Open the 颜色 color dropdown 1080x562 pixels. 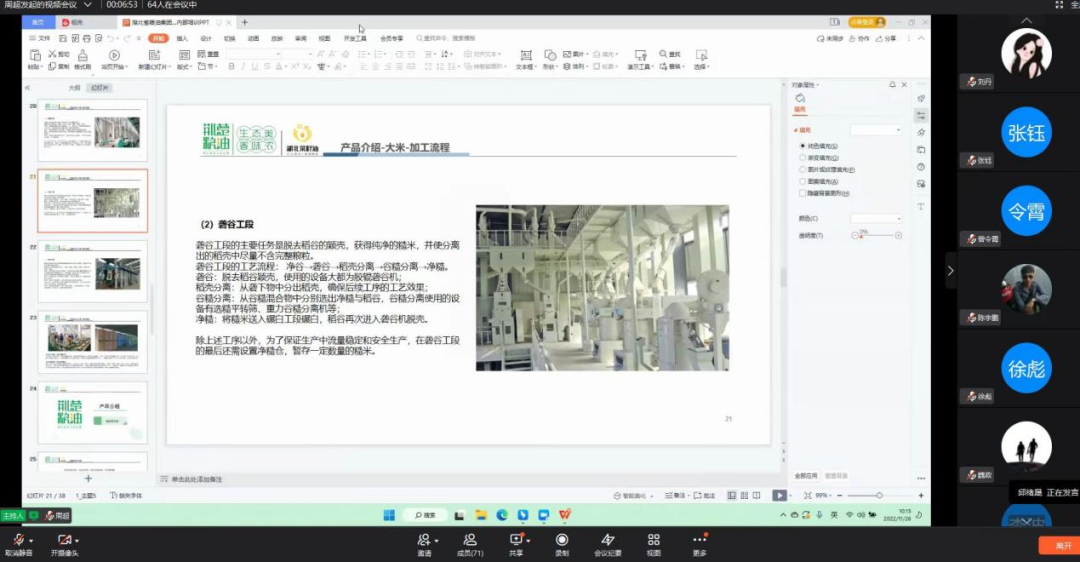pos(876,218)
